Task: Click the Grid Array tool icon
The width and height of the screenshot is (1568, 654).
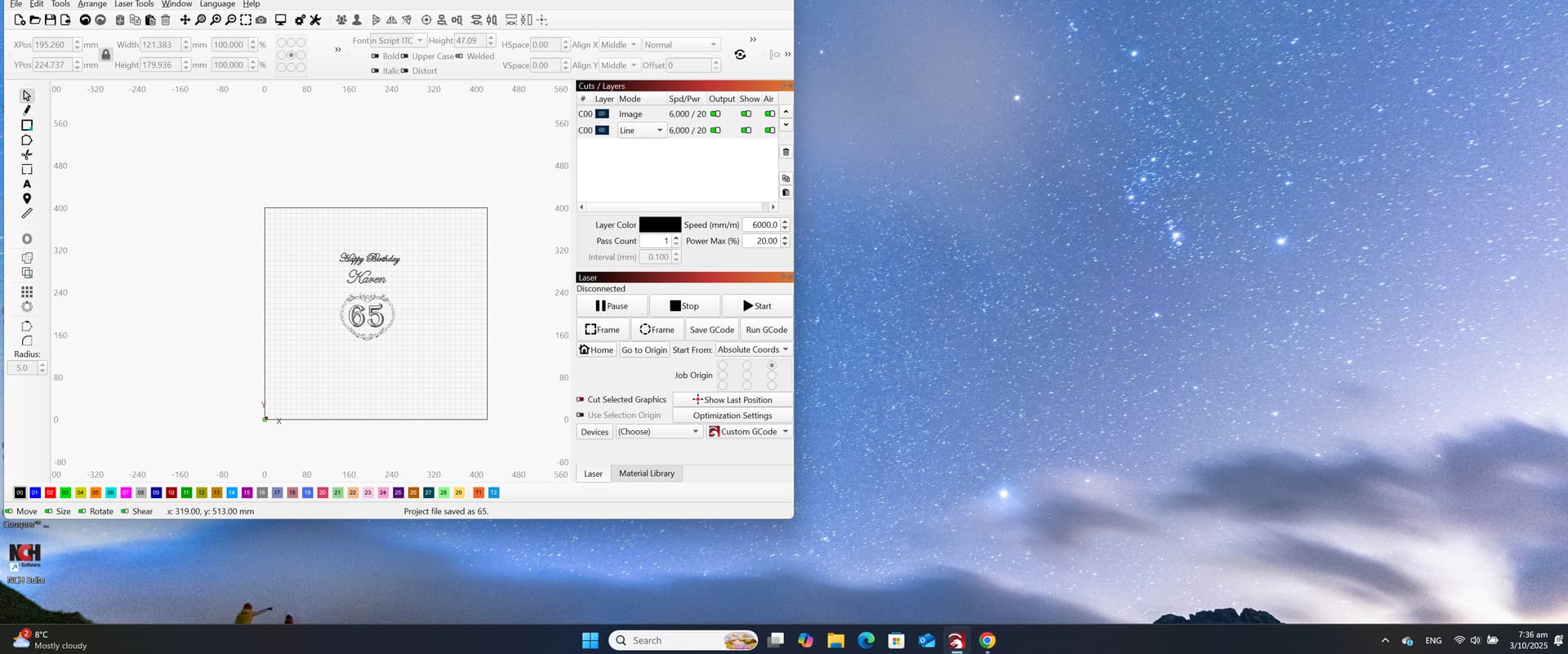Action: (27, 291)
